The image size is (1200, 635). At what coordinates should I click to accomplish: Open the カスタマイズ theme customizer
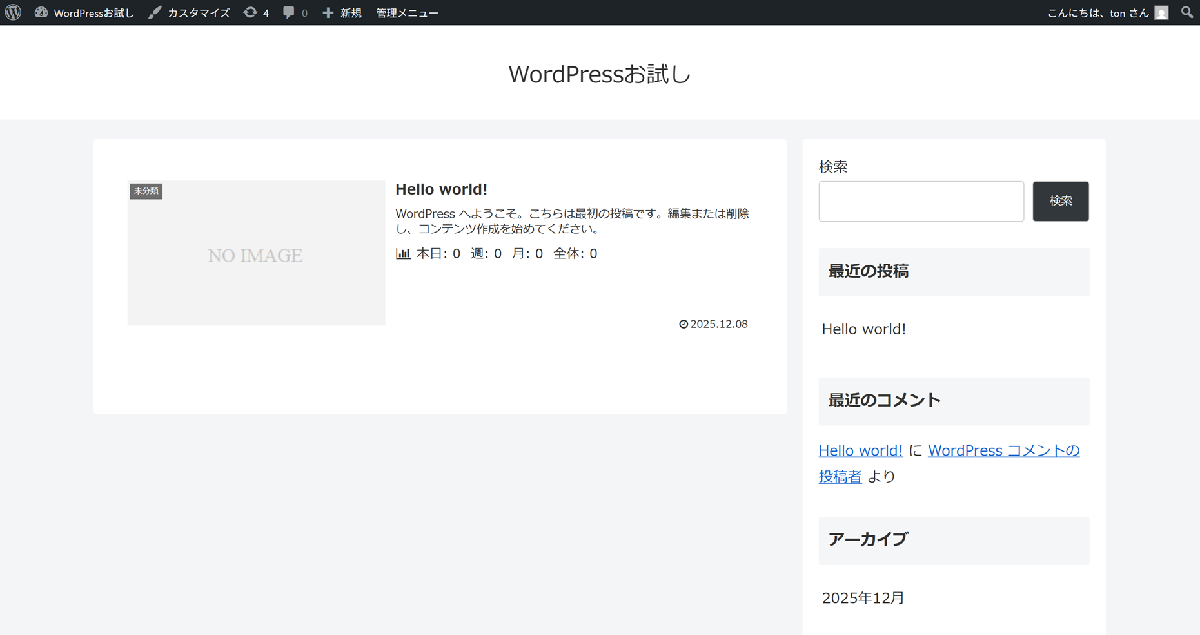[189, 13]
